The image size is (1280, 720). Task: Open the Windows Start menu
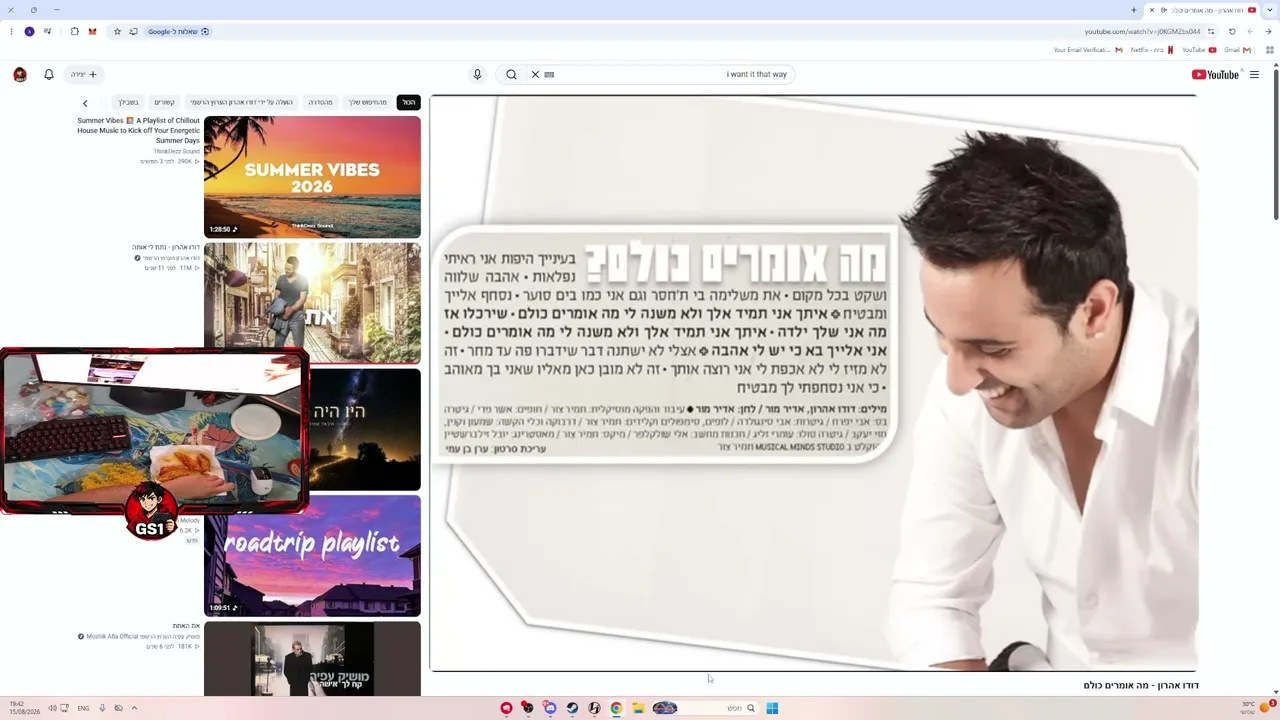tap(772, 708)
